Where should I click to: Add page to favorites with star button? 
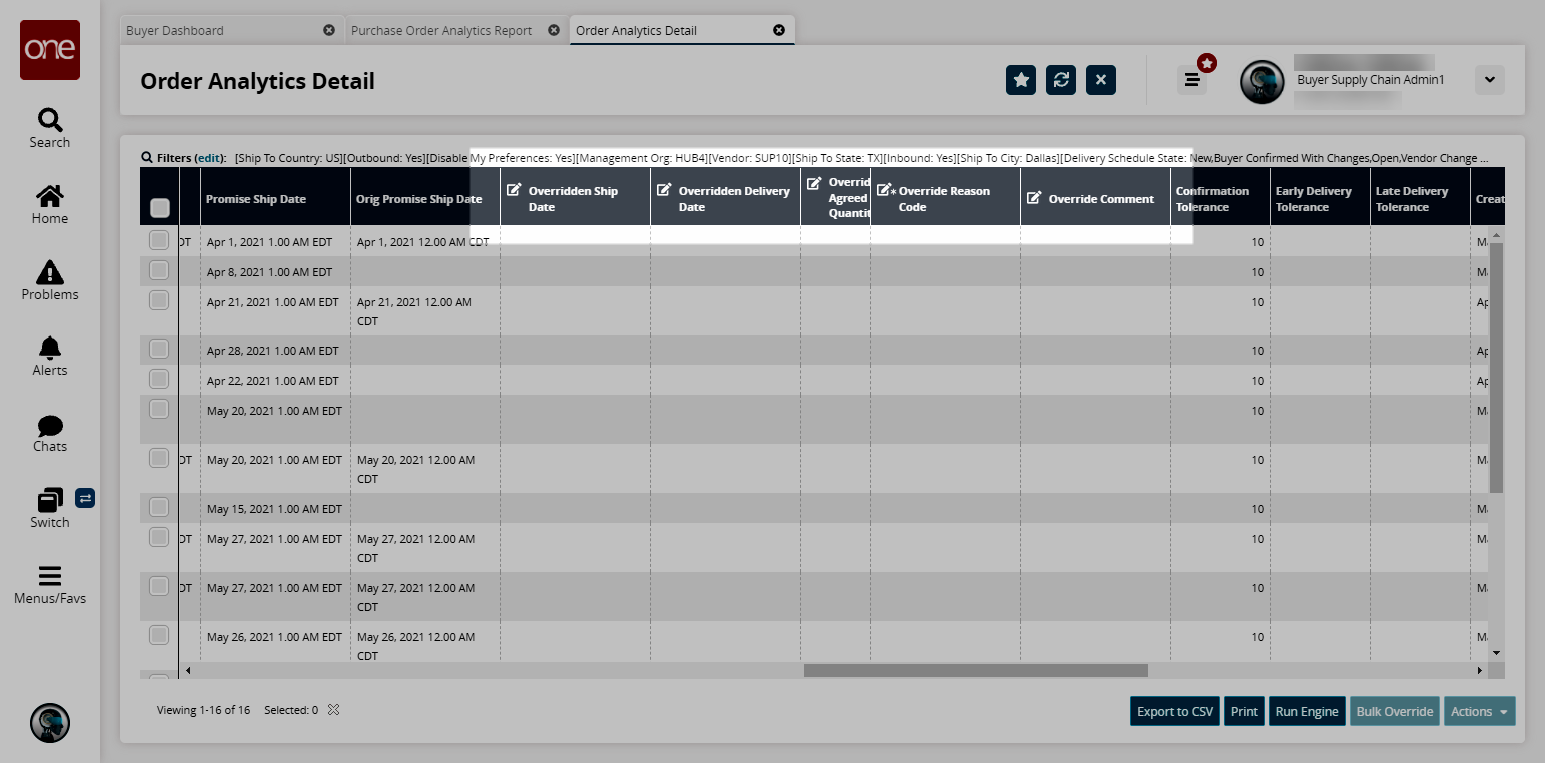click(1020, 80)
